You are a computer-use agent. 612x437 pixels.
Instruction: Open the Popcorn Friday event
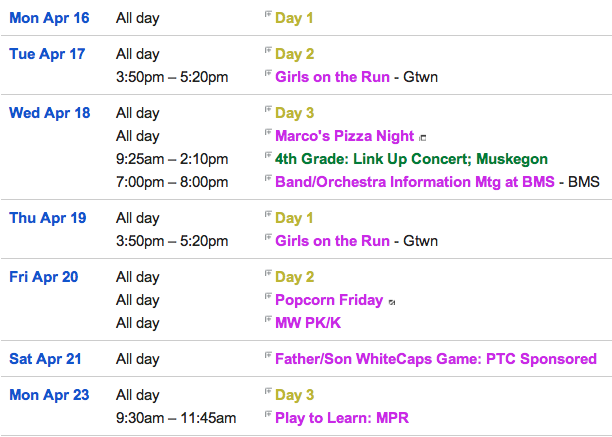click(x=329, y=300)
